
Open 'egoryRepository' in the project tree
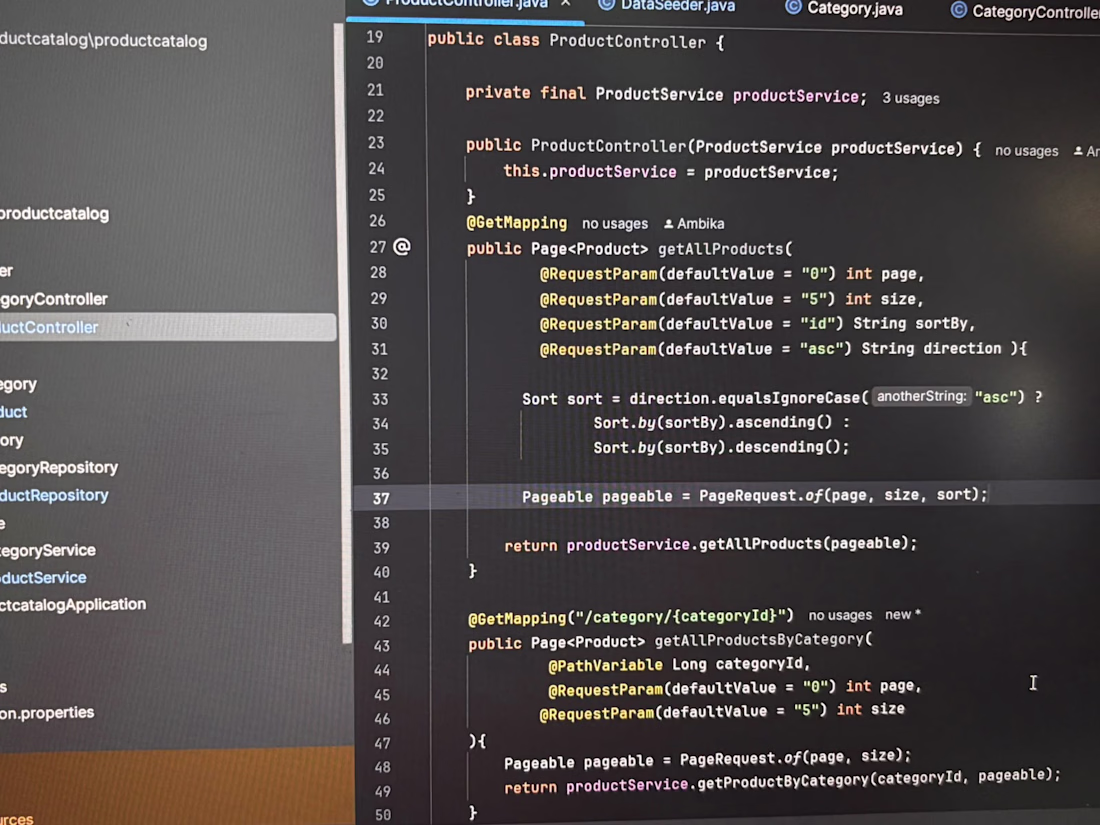(59, 468)
